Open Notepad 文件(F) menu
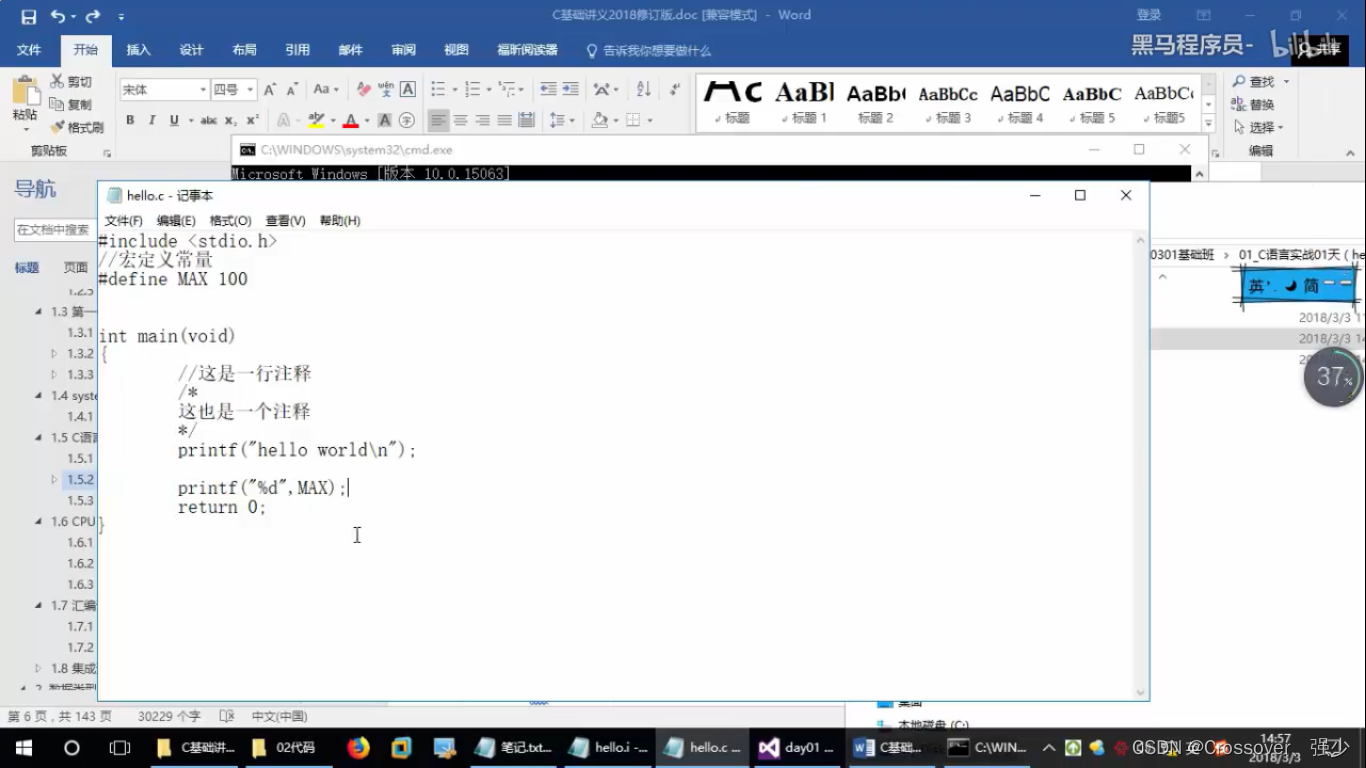 click(124, 221)
